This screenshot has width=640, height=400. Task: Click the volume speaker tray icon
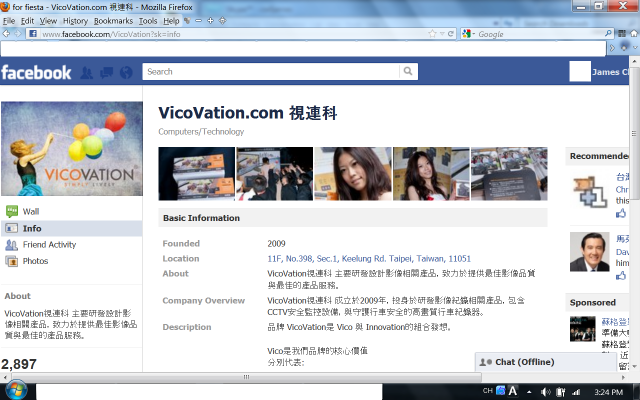[x=545, y=392]
